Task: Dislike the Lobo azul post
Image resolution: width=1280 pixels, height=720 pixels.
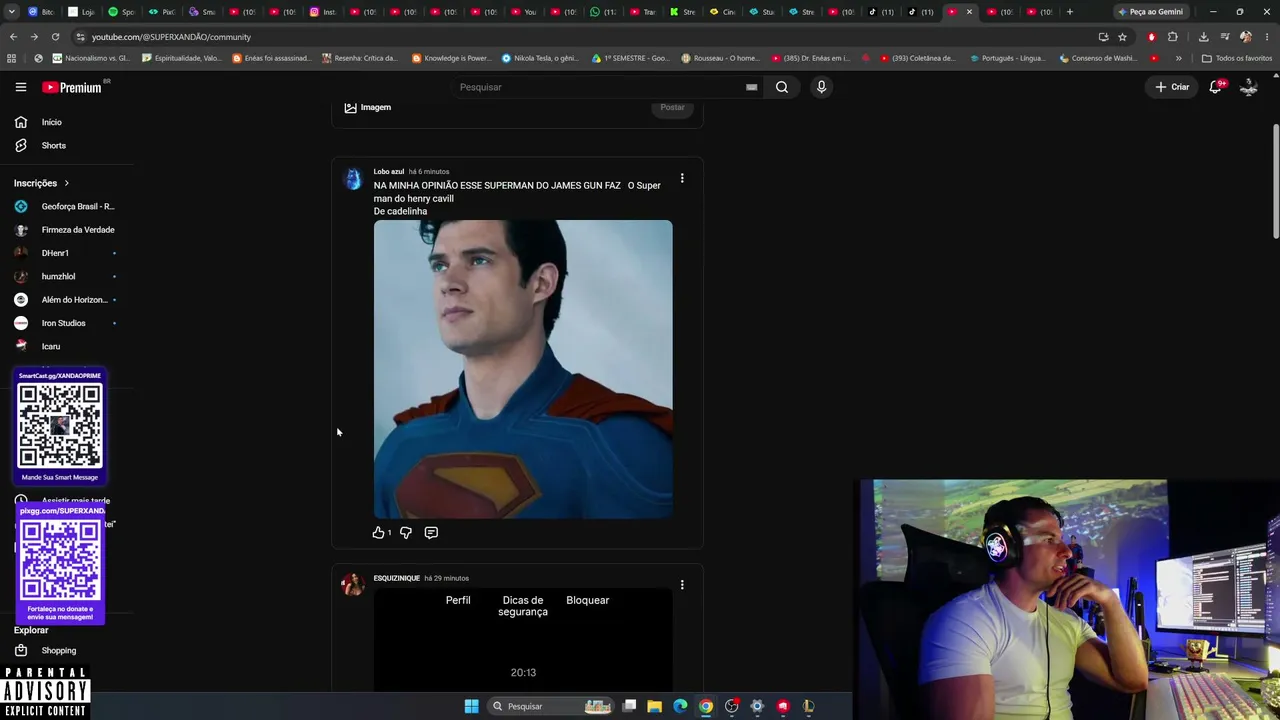Action: 405,533
